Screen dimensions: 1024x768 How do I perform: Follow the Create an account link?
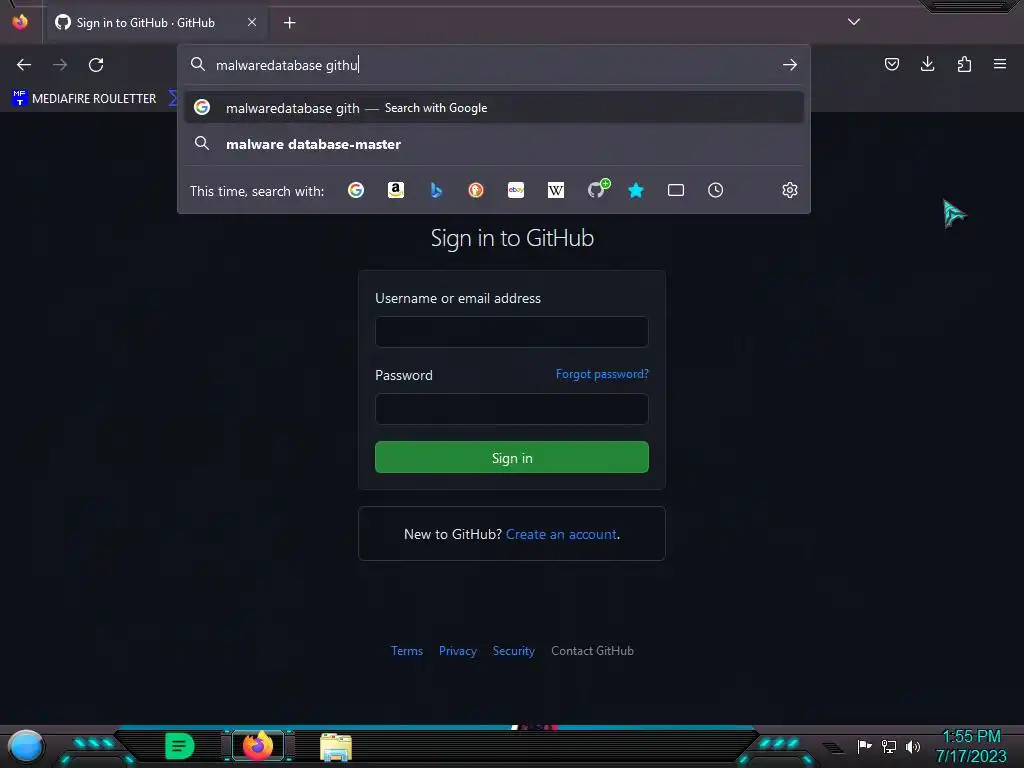pos(561,534)
